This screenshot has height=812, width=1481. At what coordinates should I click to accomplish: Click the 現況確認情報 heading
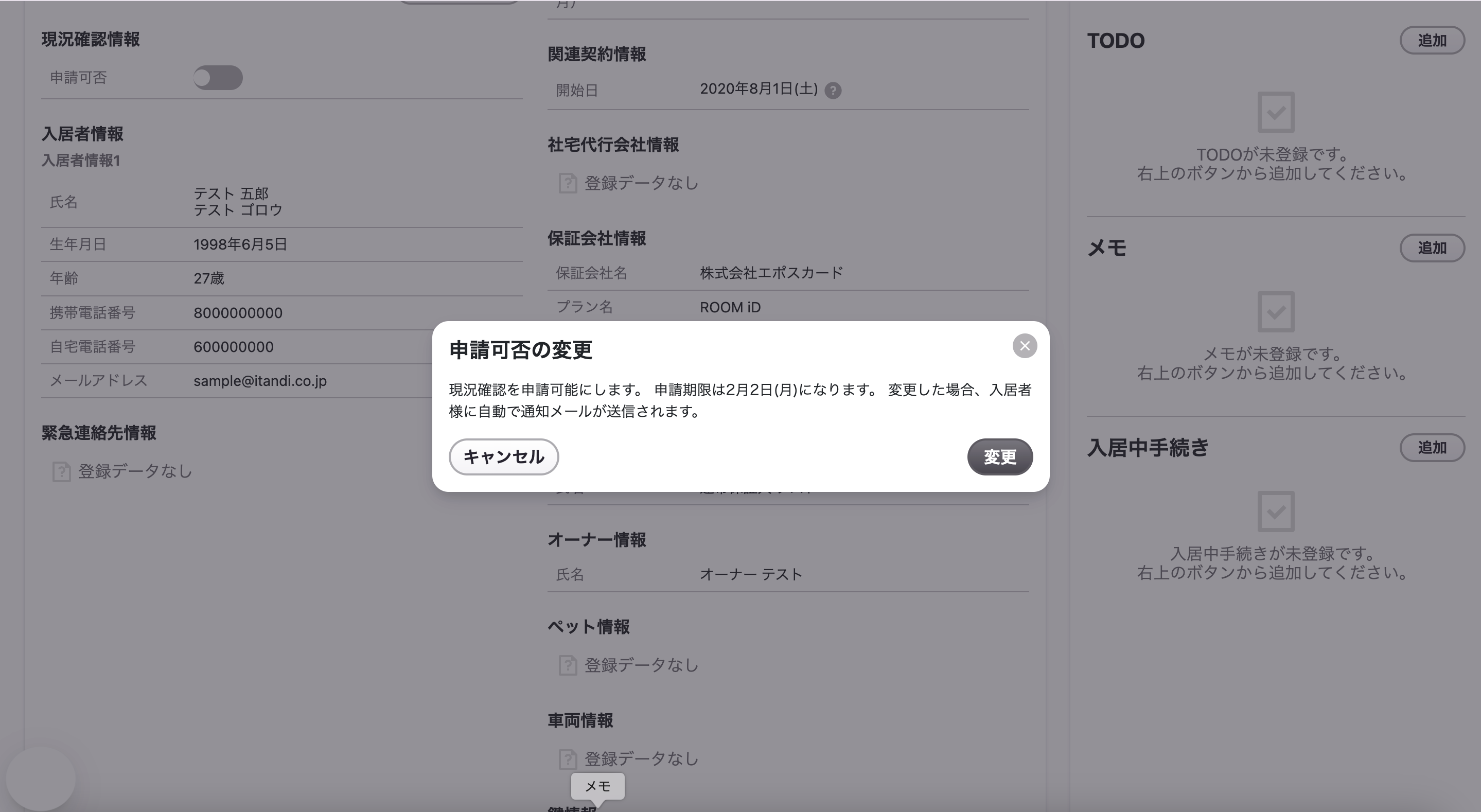90,40
